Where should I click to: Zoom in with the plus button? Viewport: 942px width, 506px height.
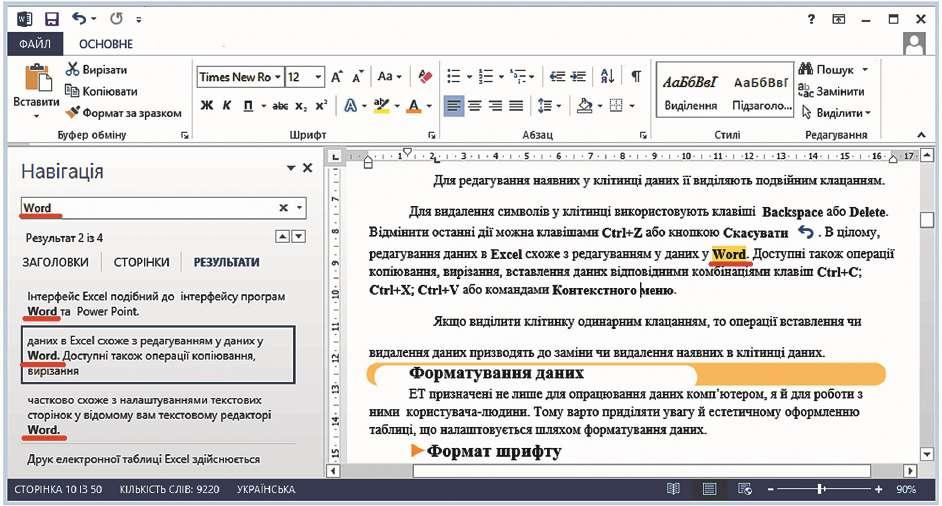(x=878, y=489)
